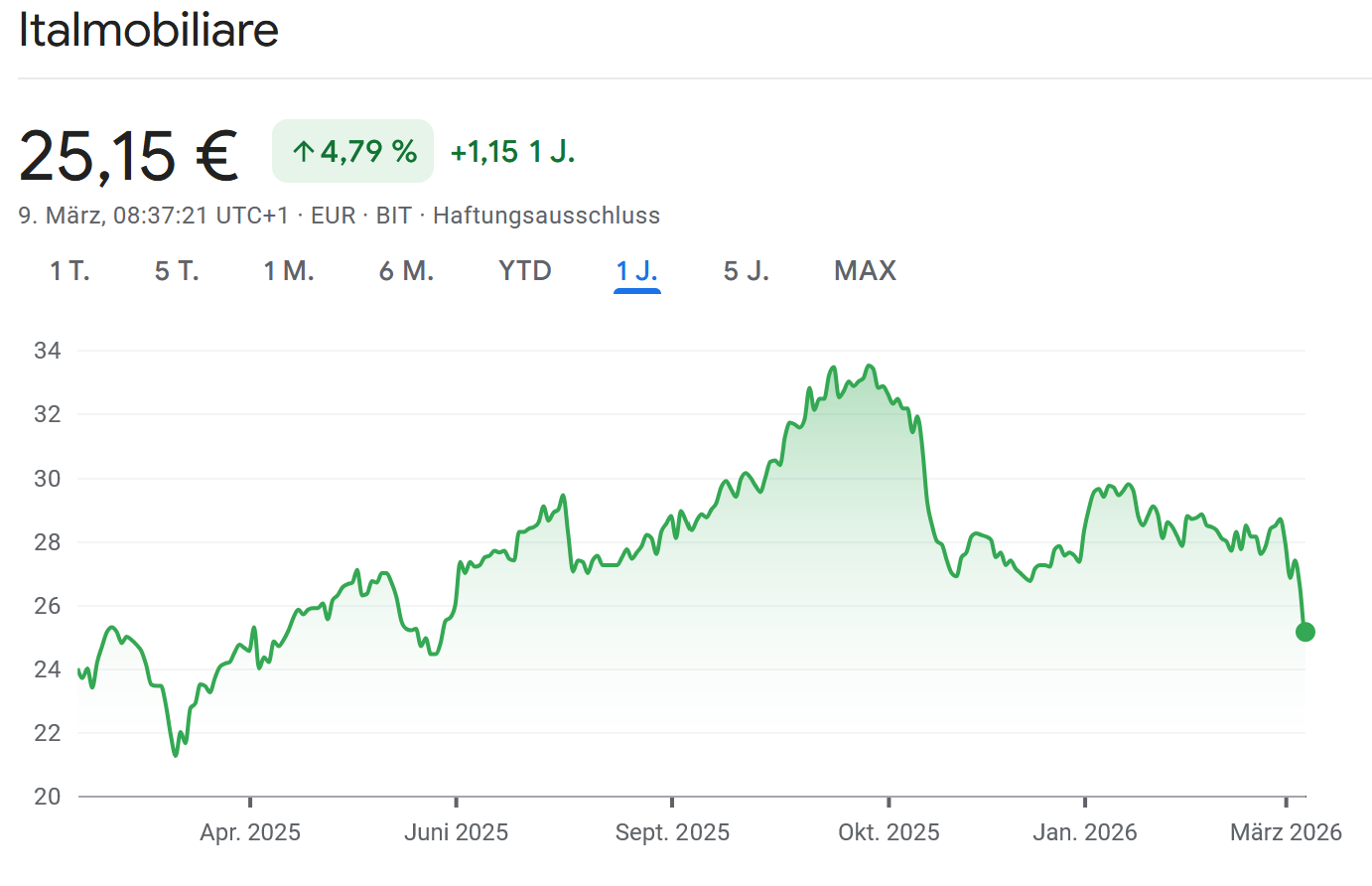Click the active 1 J. tab
Viewport: 1372px width, 886px height.
click(x=636, y=271)
